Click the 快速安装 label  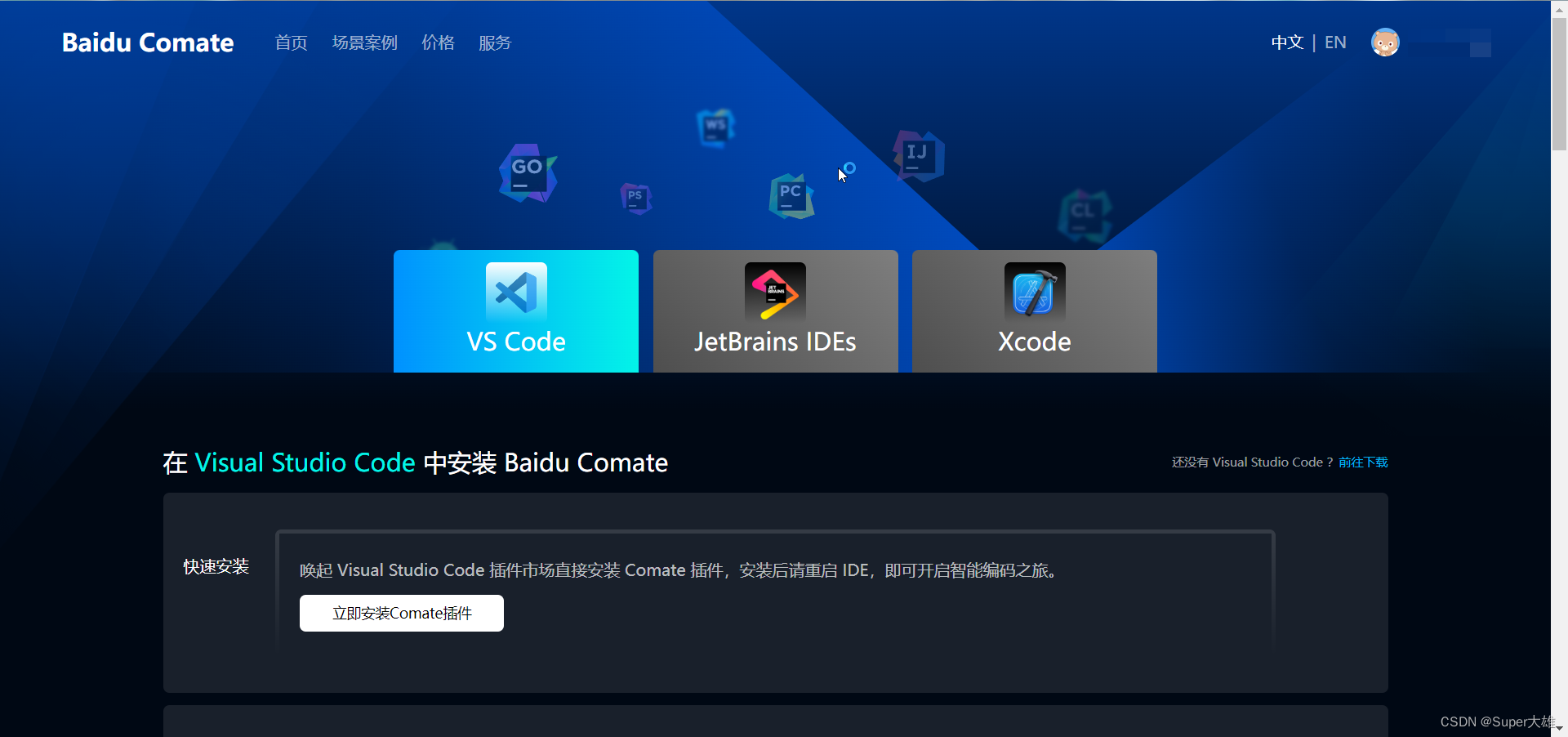216,566
